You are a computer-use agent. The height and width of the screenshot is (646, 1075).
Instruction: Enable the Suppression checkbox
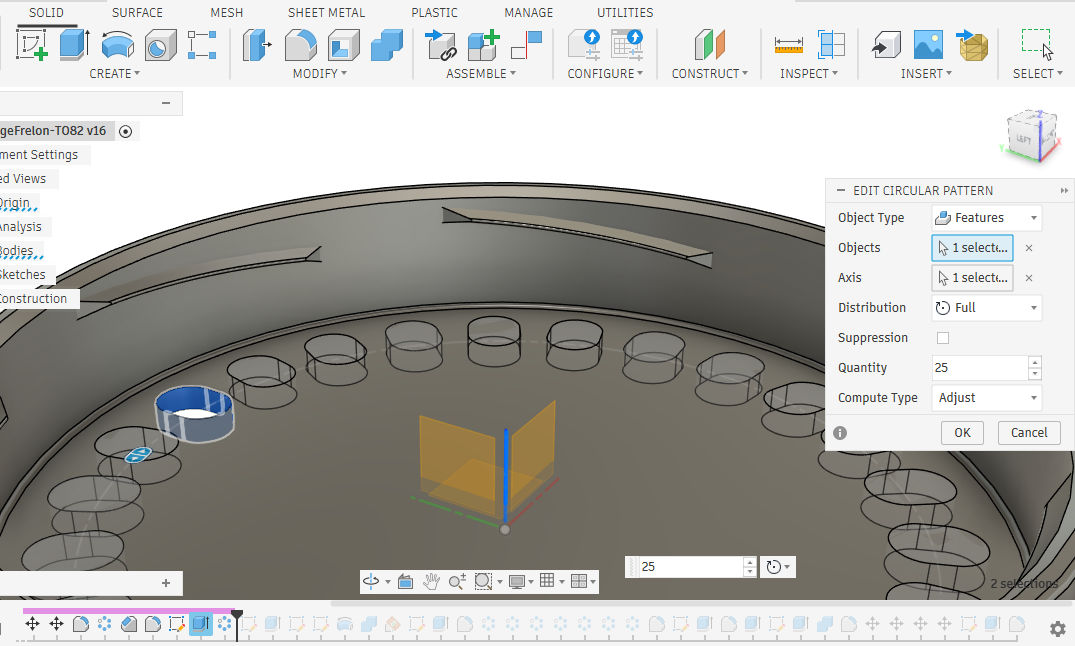click(x=942, y=338)
